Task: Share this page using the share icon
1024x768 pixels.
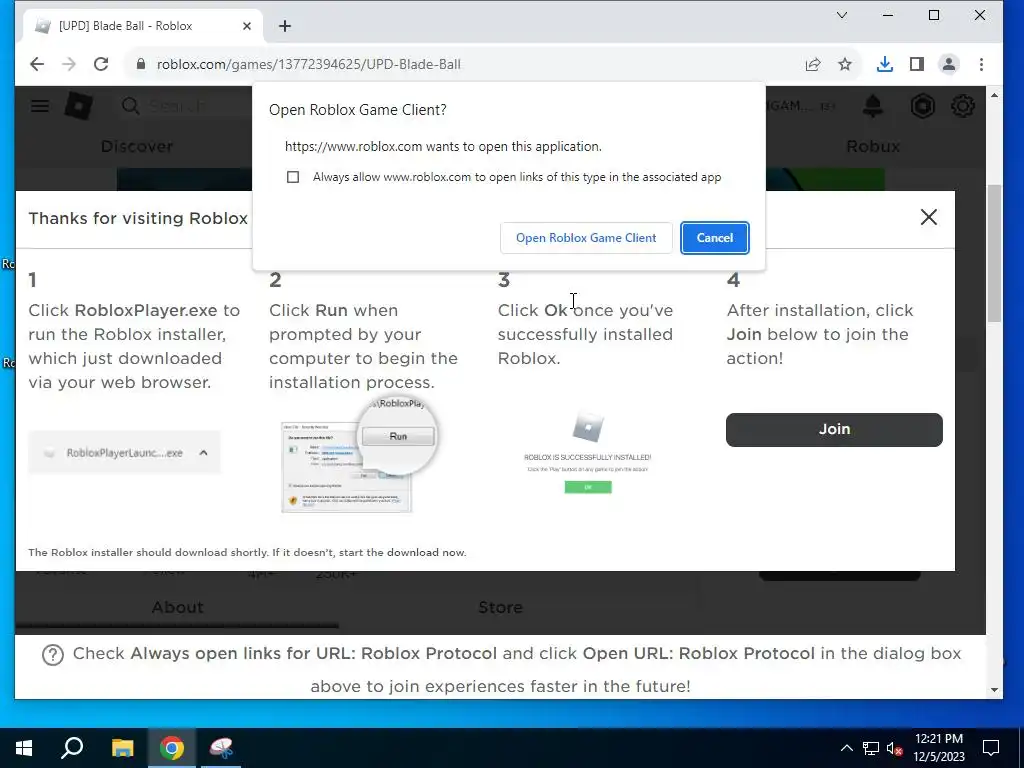Action: 813,64
